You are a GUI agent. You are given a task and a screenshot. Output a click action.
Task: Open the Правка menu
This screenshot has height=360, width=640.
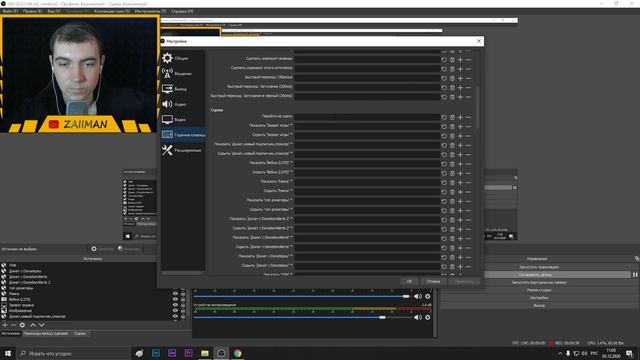pyautogui.click(x=32, y=11)
